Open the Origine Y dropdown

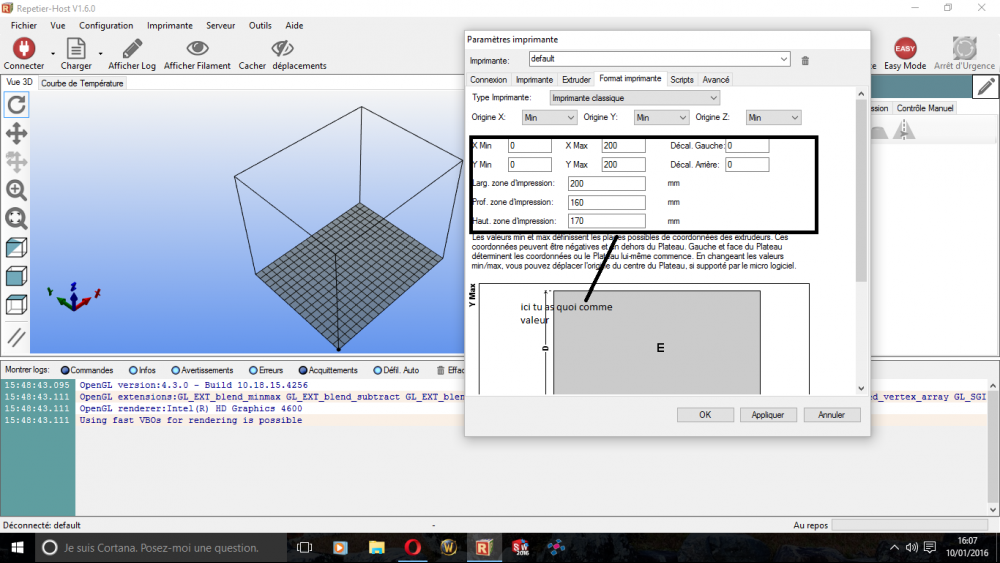tap(661, 117)
